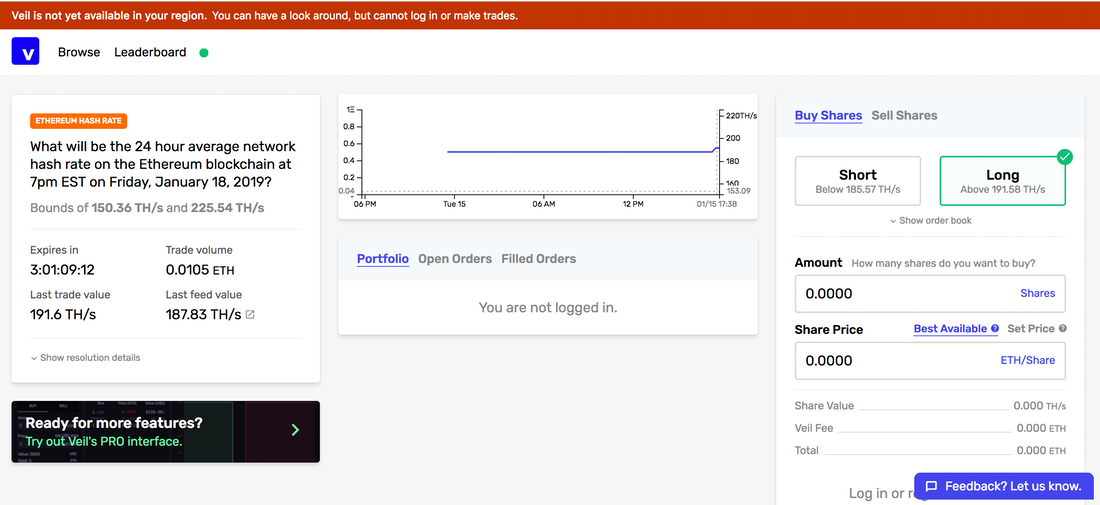The width and height of the screenshot is (1100, 505).
Task: Open the Filled Orders tab
Action: (x=538, y=259)
